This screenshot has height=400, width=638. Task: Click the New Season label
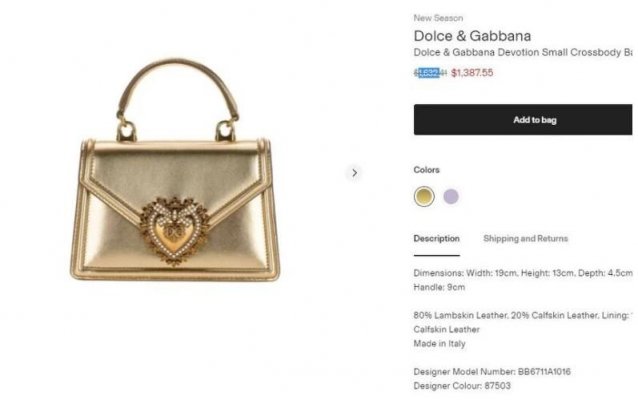[437, 18]
